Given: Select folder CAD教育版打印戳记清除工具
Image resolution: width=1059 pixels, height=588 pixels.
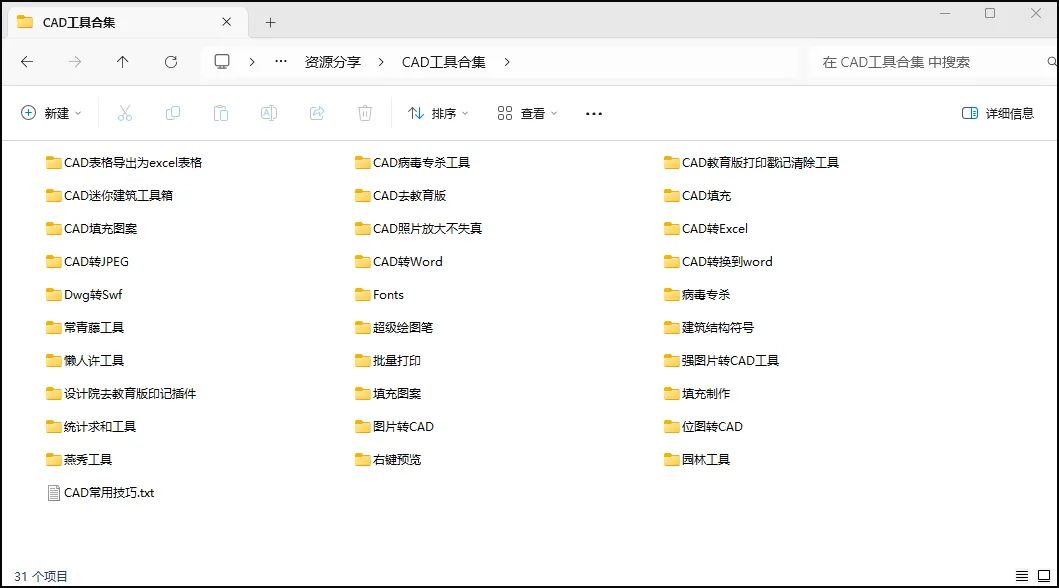Looking at the screenshot, I should coord(752,163).
